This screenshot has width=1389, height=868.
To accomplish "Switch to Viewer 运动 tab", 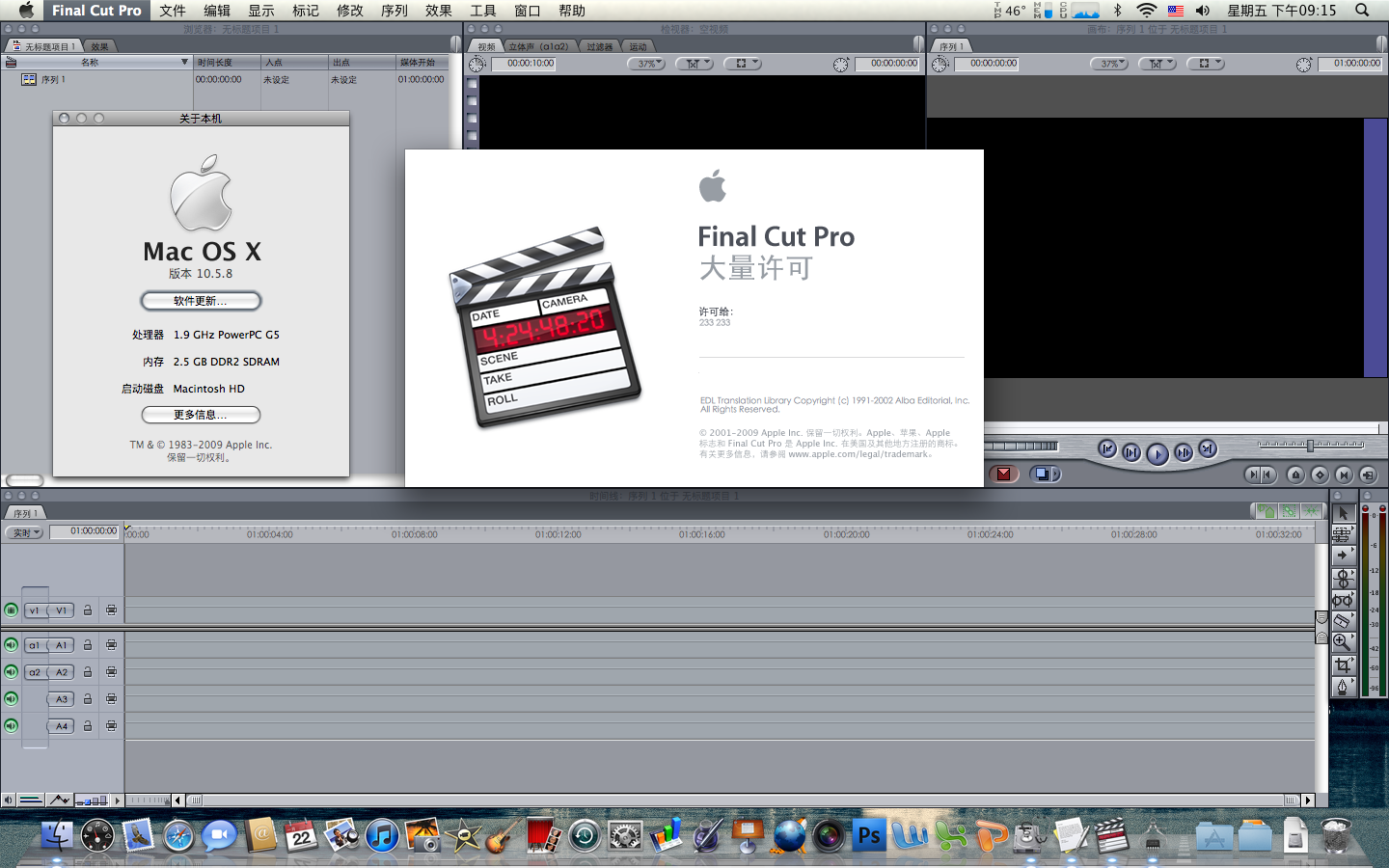I will tap(639, 46).
